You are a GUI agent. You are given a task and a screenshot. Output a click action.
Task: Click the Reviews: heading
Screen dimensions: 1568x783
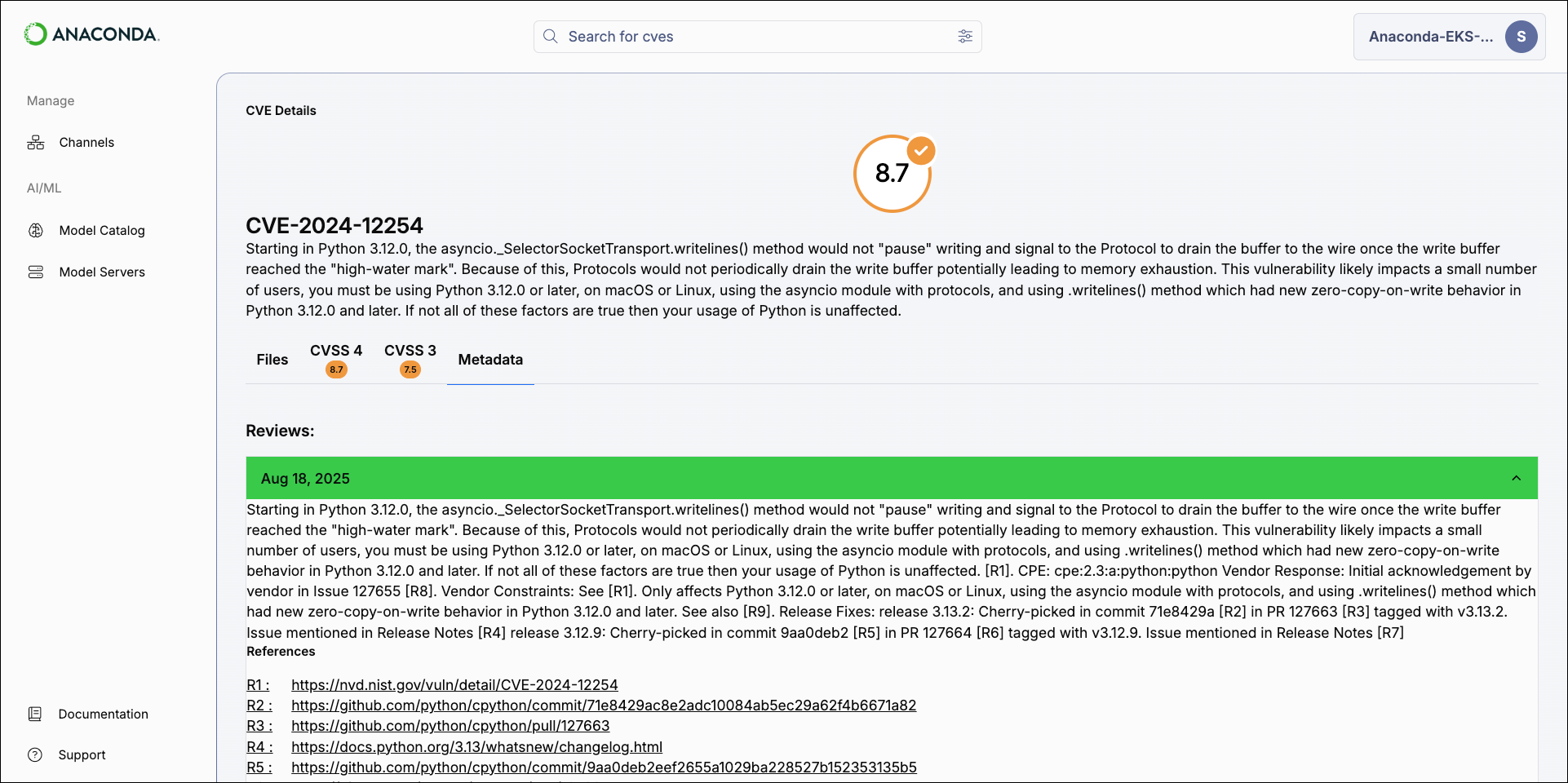(x=280, y=431)
